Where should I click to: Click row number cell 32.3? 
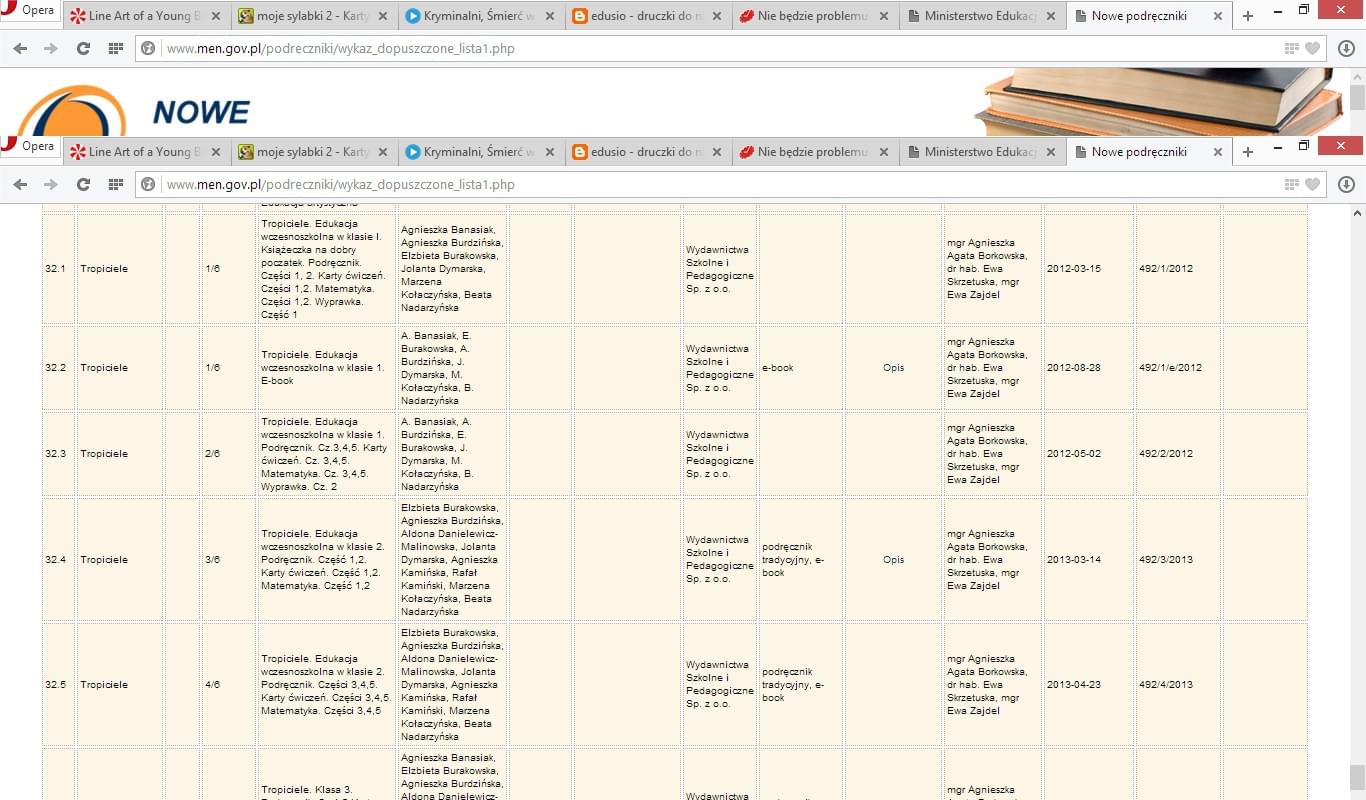pyautogui.click(x=56, y=454)
